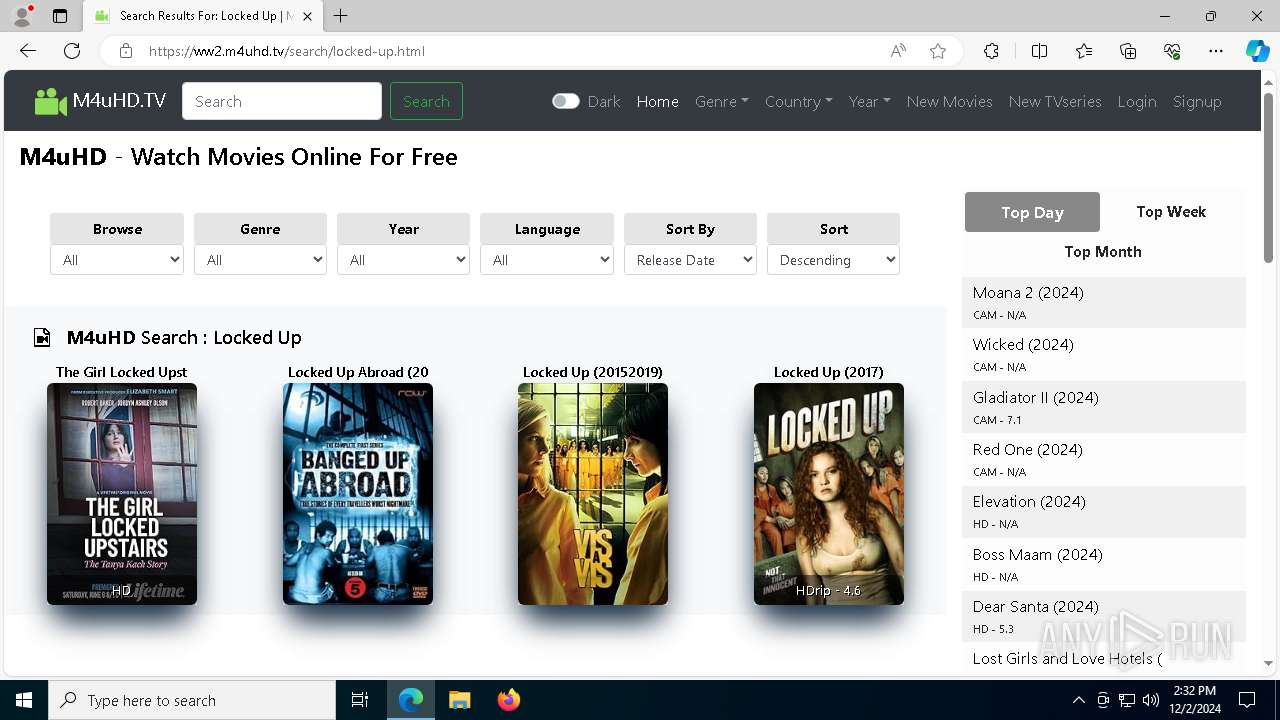Open Red One (2024) in top list

pyautogui.click(x=1028, y=449)
